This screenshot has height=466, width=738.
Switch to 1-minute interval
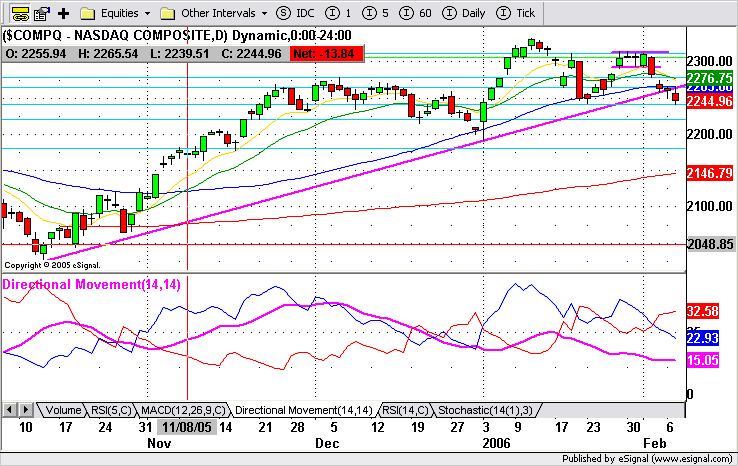point(338,13)
